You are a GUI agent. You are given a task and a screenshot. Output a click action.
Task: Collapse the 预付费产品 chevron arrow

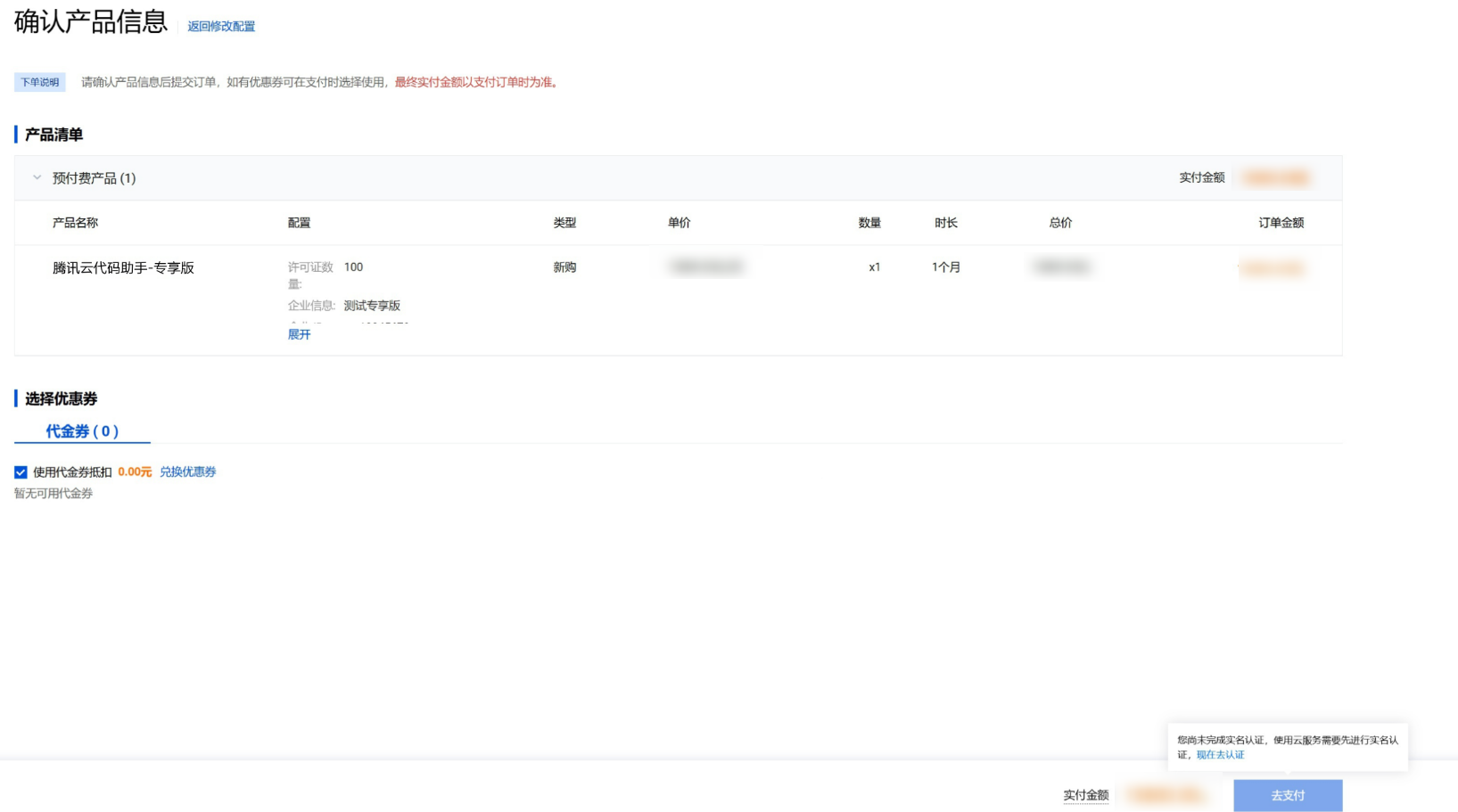(37, 177)
